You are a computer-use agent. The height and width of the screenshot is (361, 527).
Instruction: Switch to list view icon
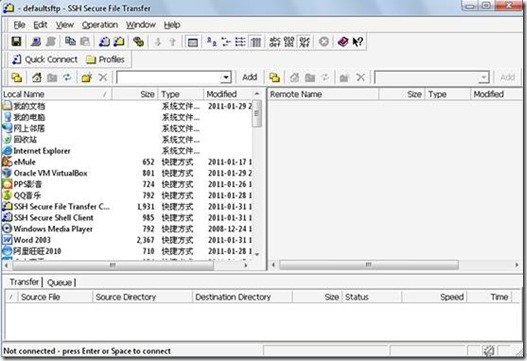pyautogui.click(x=240, y=42)
